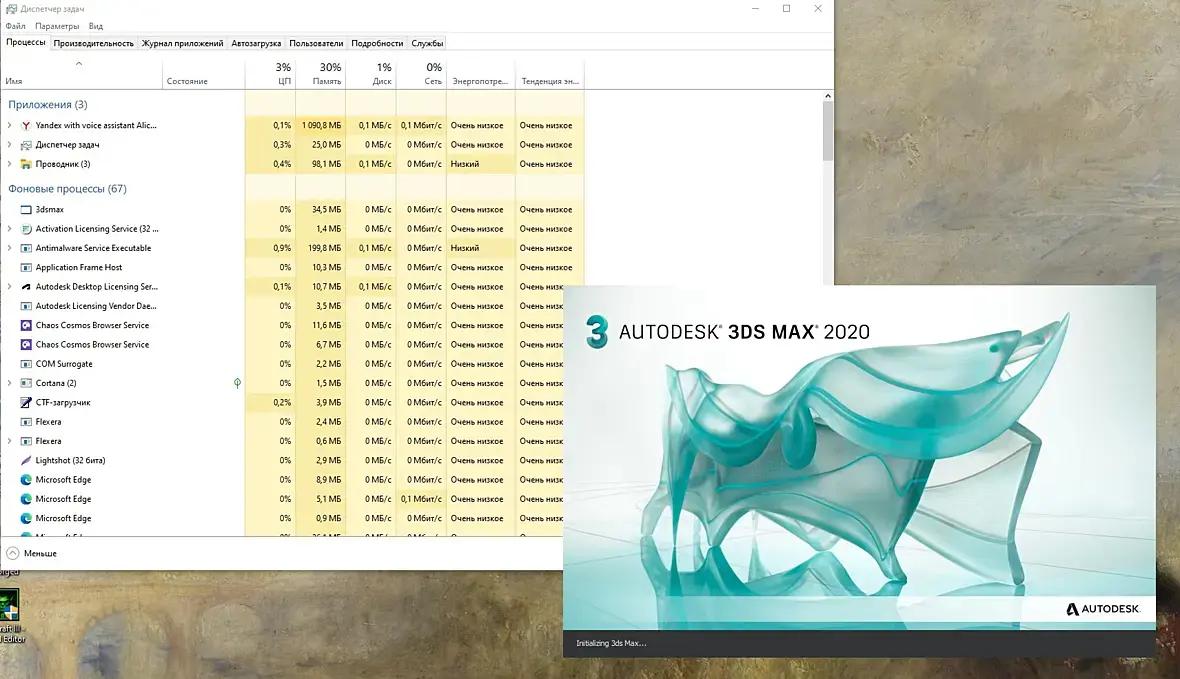Screen dimensions: 1180x679
Task: Click first Chaos Cosmos Browser Service icon
Action: click(26, 325)
